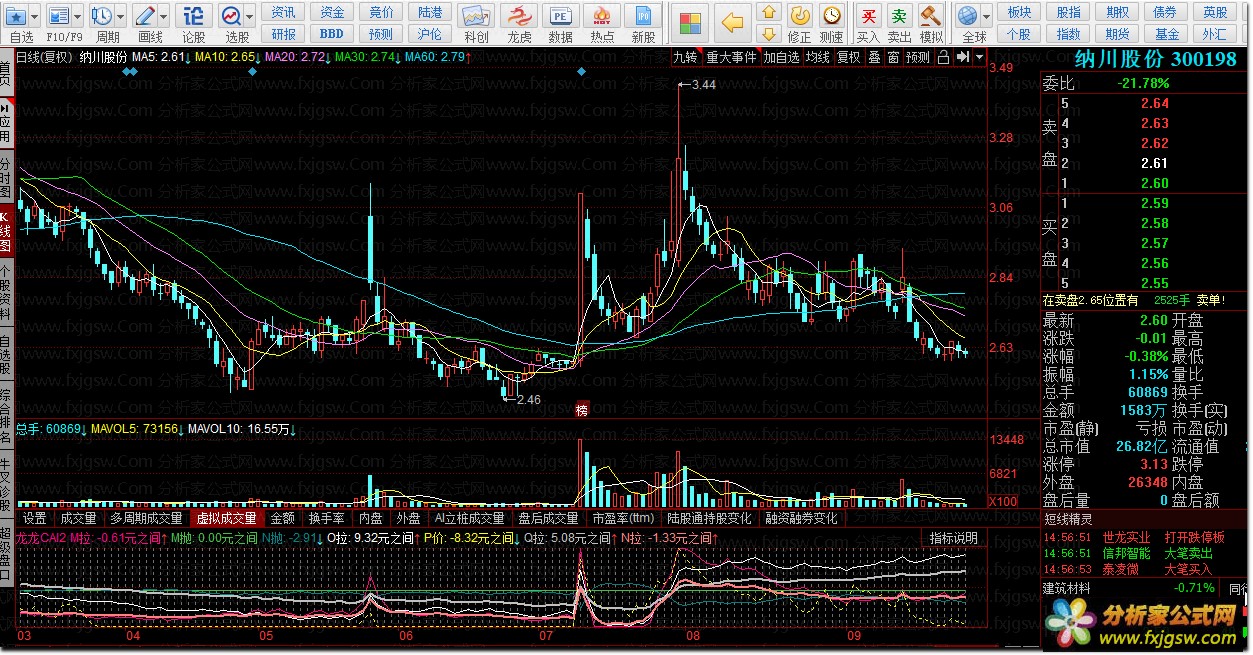Viewport: 1253px width, 655px height.
Task: Select the 金额 indicator tab
Action: pyautogui.click(x=283, y=518)
